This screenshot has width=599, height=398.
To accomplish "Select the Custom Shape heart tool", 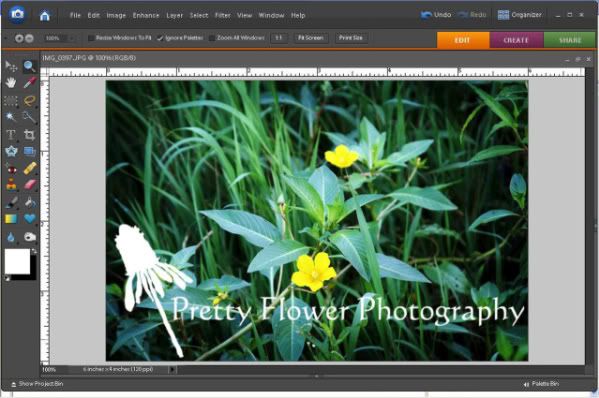I will pyautogui.click(x=29, y=219).
